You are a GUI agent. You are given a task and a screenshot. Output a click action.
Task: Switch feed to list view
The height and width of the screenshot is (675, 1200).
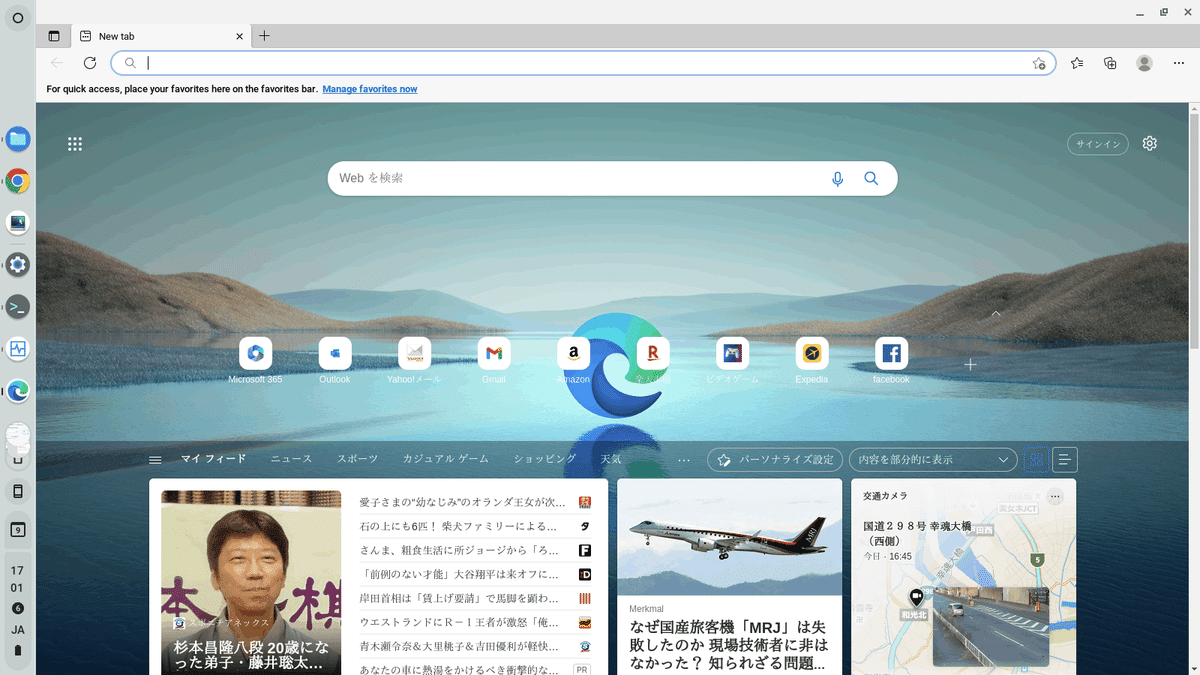click(1065, 460)
